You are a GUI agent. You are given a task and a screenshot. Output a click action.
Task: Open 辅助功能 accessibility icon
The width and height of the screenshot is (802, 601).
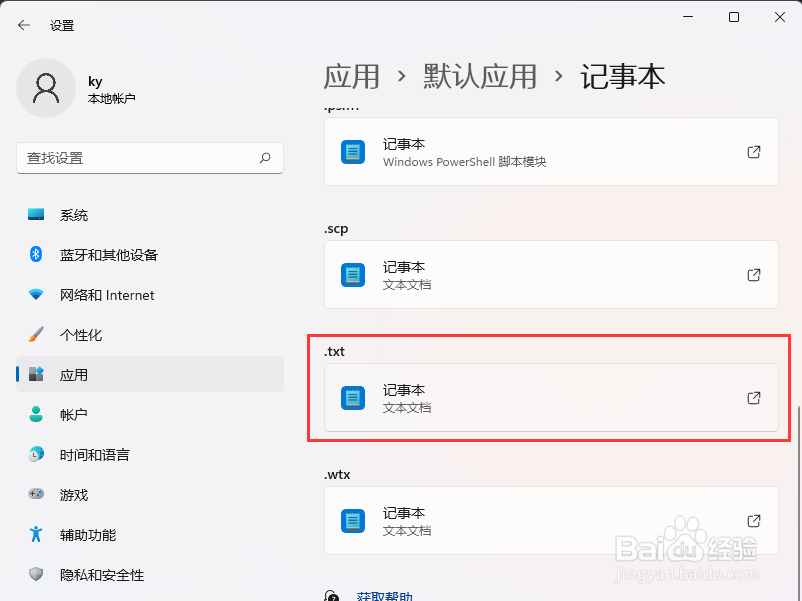(x=37, y=535)
